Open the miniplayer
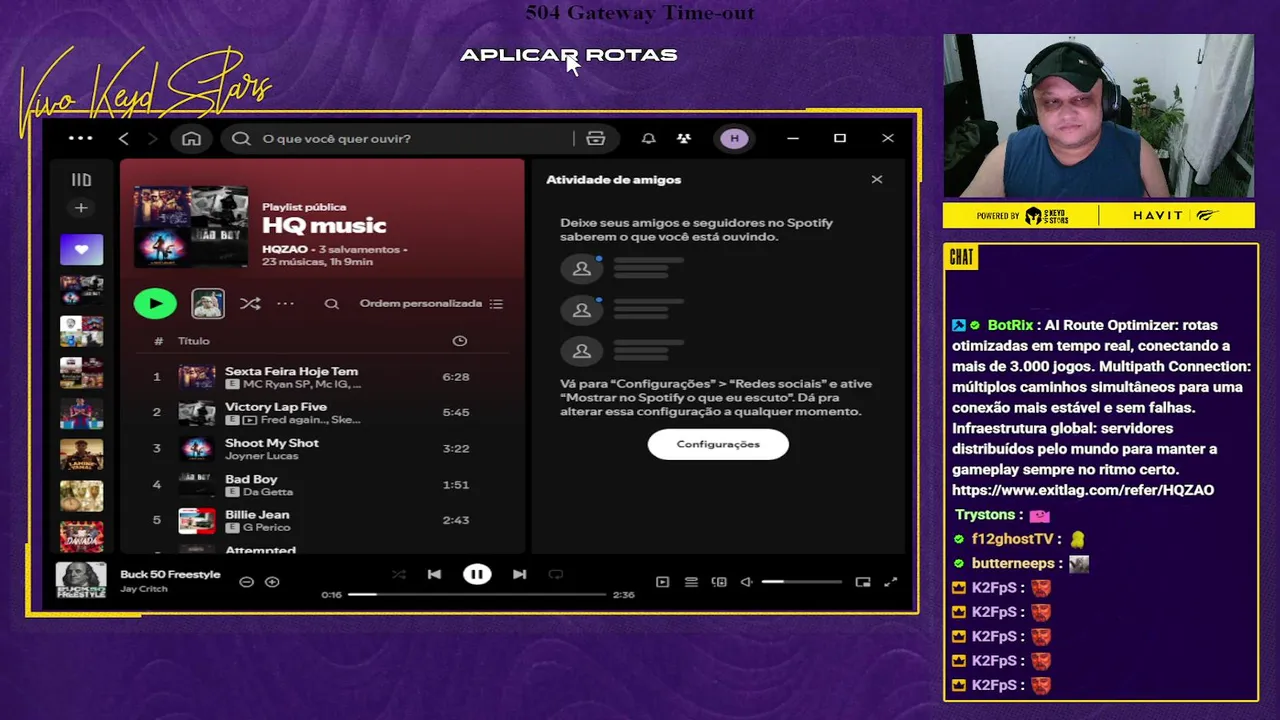 pyautogui.click(x=863, y=582)
